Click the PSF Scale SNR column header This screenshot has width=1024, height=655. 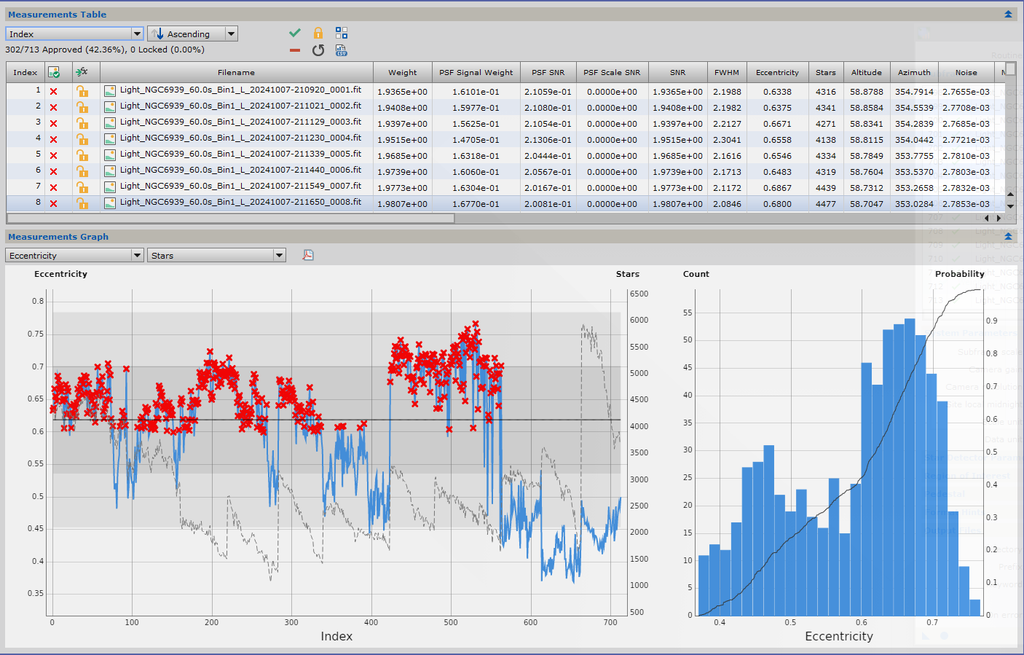(x=612, y=72)
